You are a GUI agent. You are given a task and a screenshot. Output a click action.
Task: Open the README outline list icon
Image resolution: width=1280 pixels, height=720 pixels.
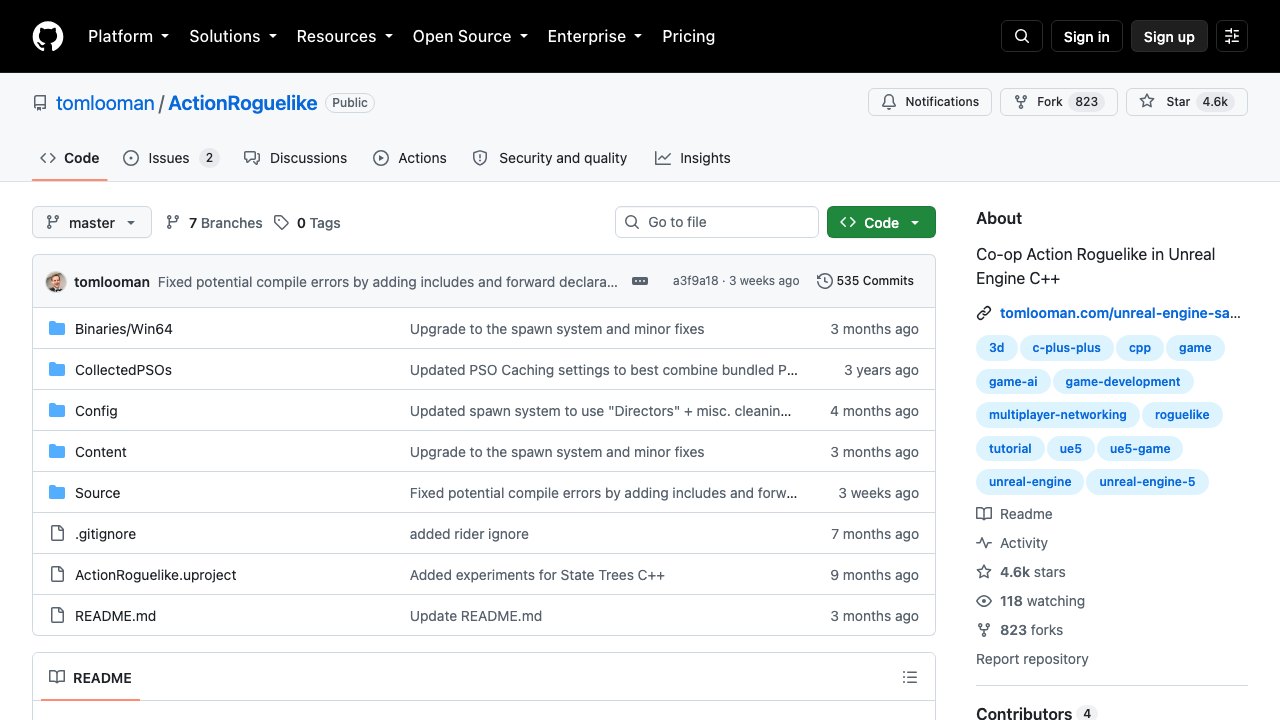(910, 677)
